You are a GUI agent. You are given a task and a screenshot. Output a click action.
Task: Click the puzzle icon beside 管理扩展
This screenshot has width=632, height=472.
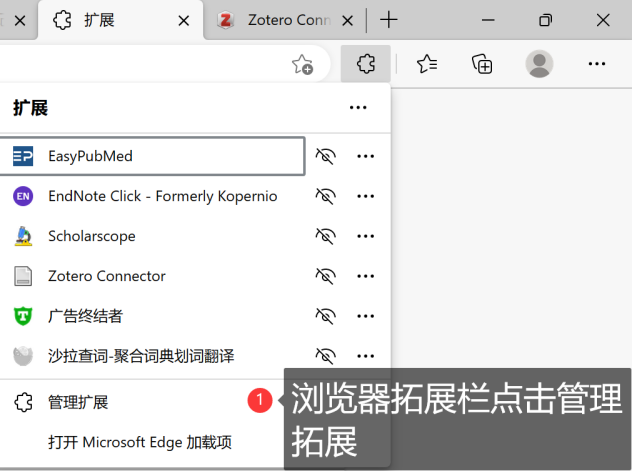click(23, 402)
